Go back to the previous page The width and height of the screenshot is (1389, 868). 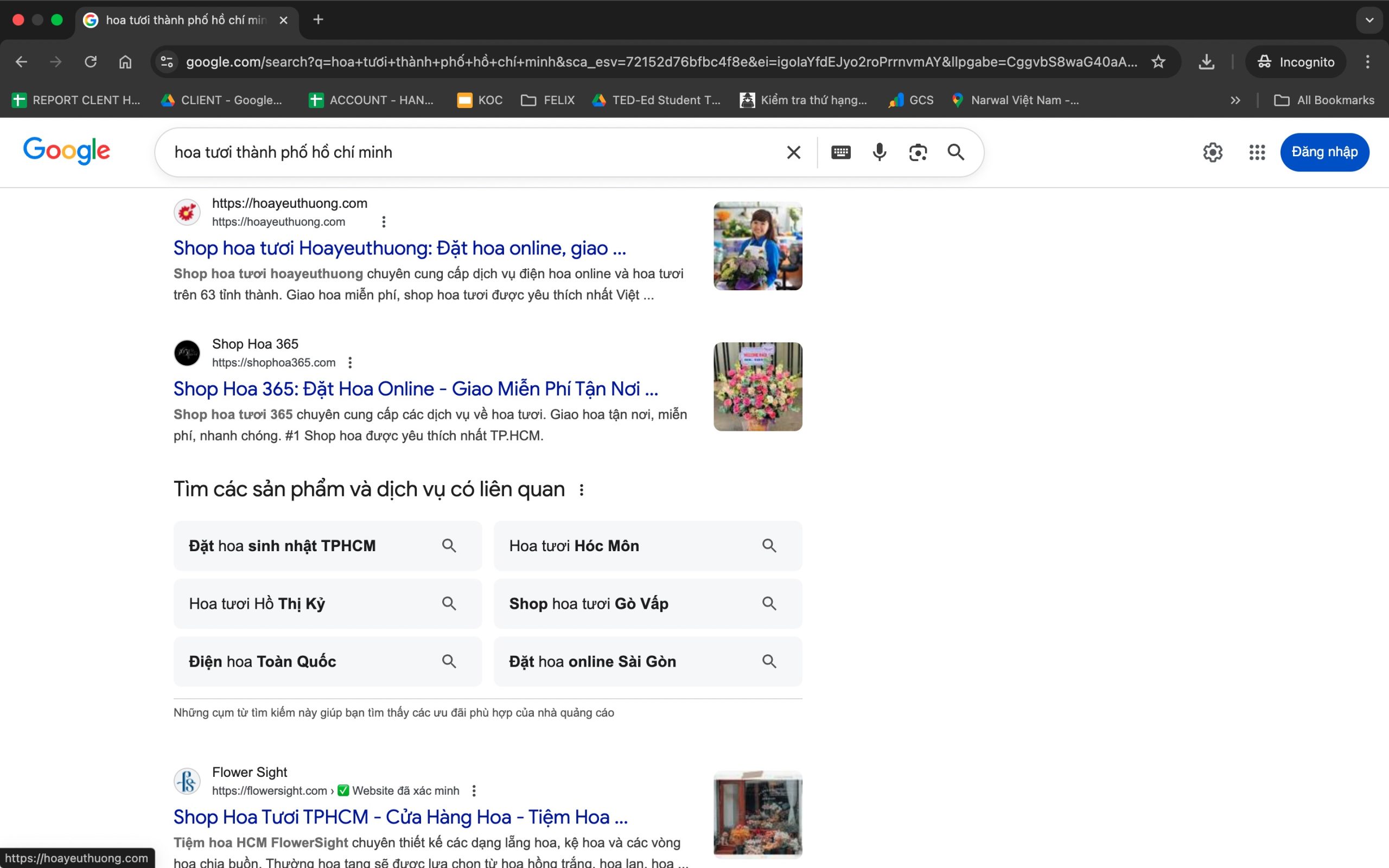(21, 62)
